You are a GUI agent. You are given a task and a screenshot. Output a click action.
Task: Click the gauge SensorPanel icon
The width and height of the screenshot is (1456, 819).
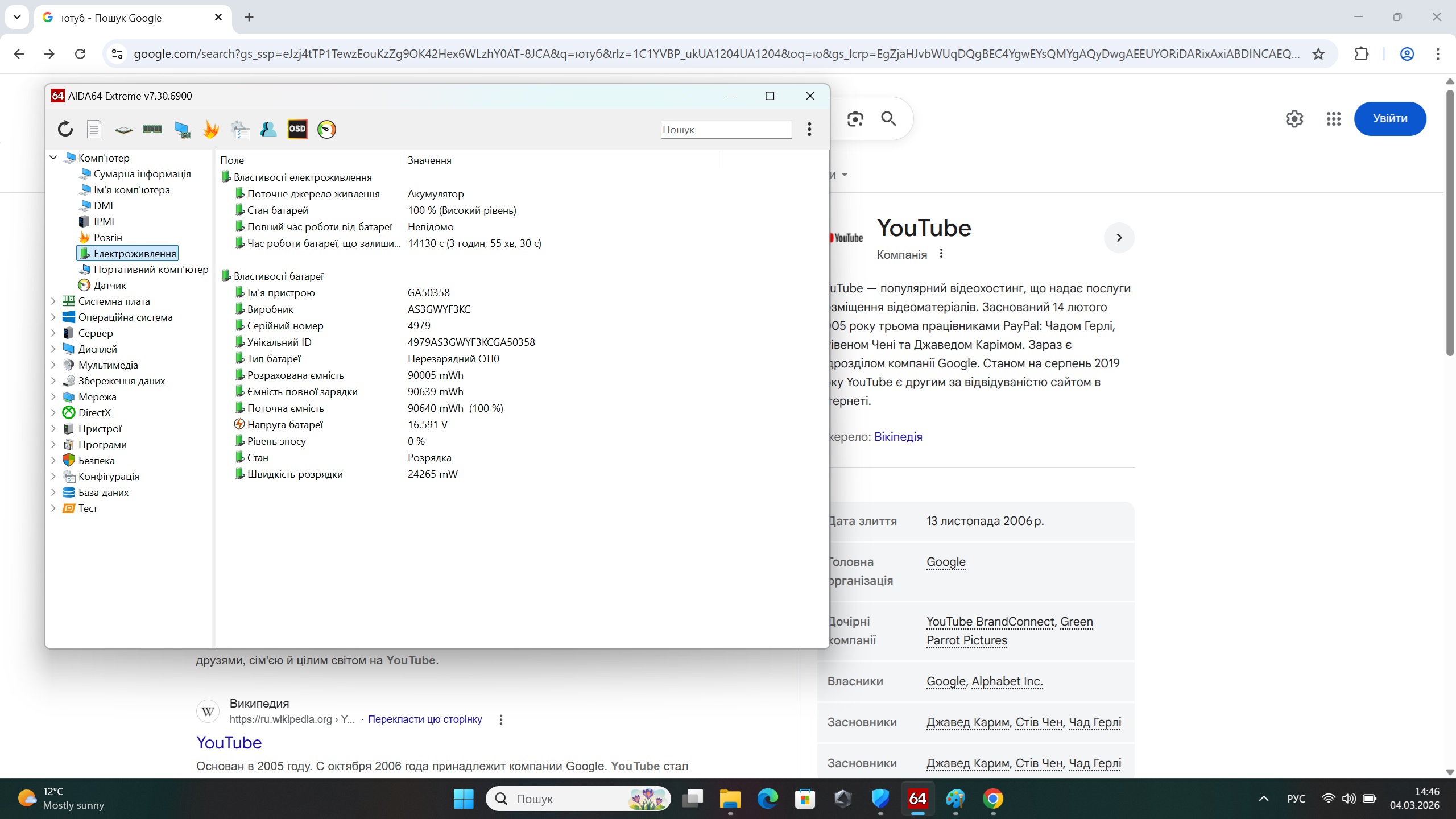click(326, 130)
